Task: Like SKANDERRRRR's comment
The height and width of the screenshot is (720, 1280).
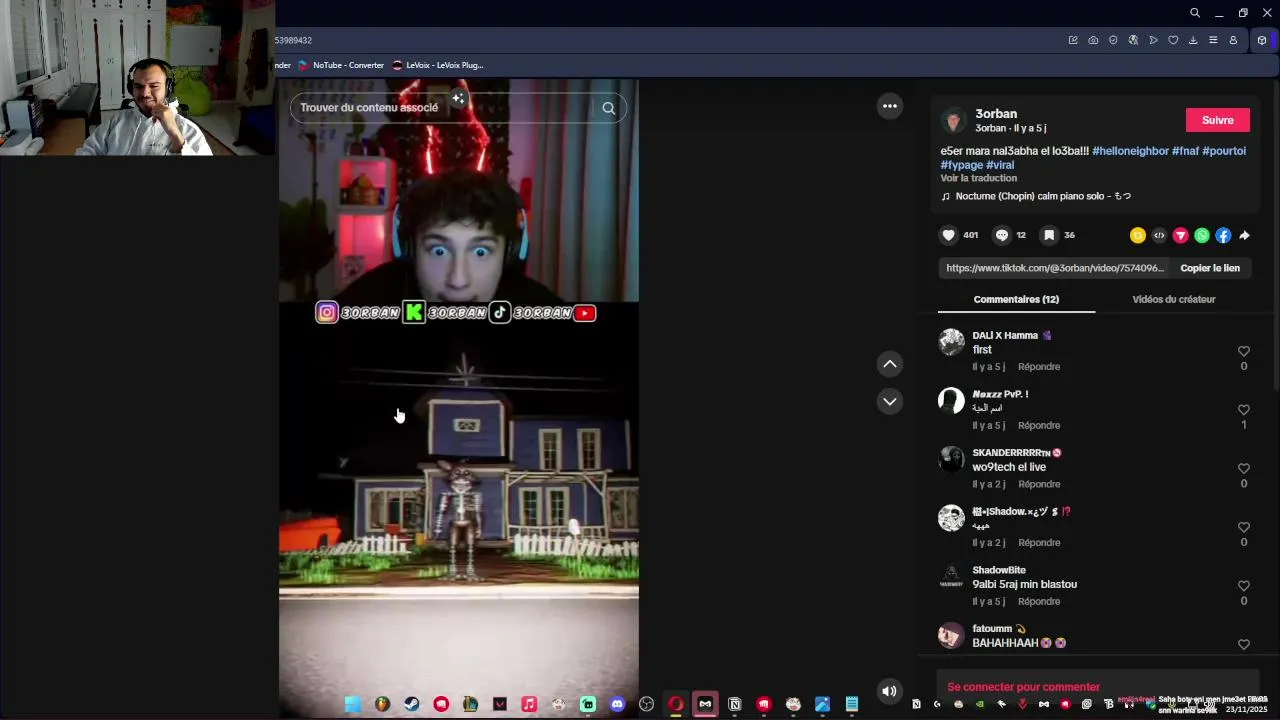Action: click(1244, 468)
